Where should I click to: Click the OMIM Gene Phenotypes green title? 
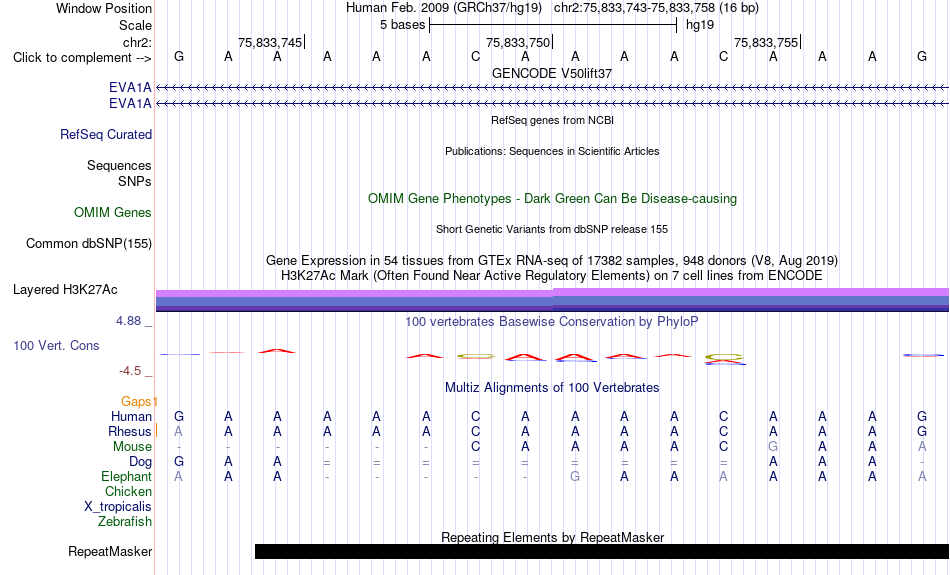(x=553, y=198)
